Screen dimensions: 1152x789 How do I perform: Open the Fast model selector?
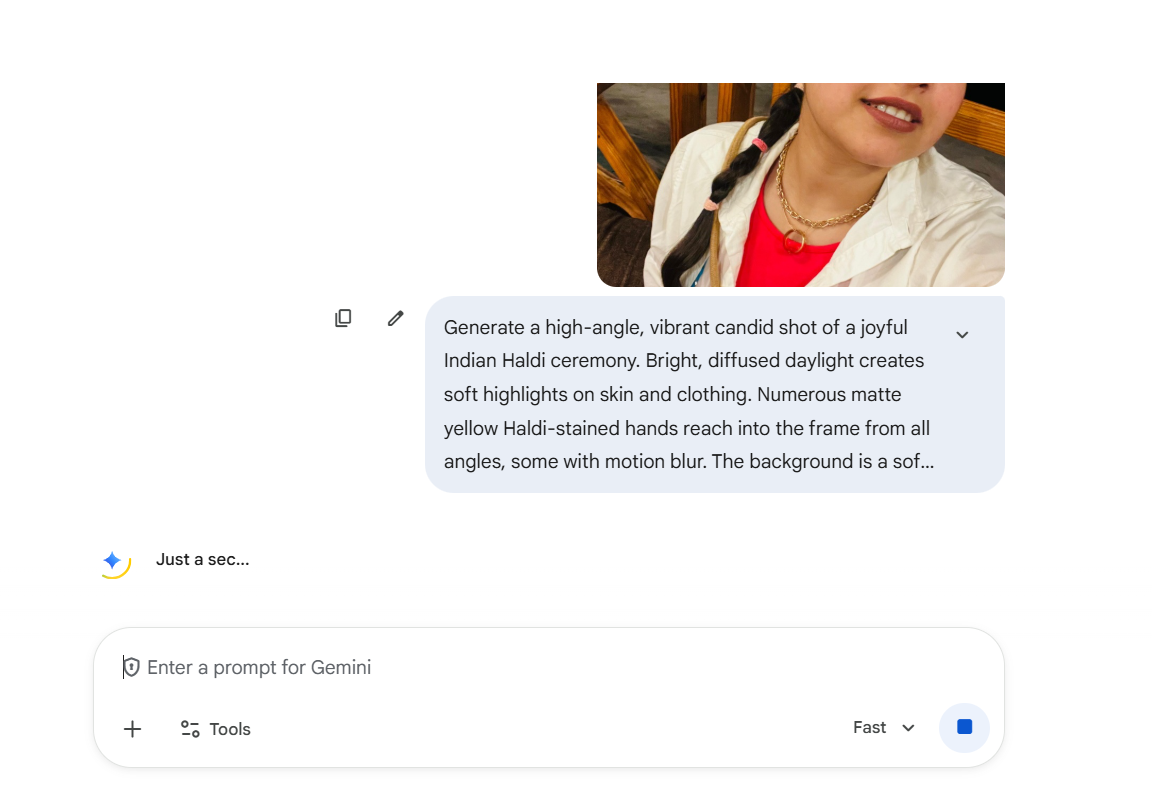[870, 728]
